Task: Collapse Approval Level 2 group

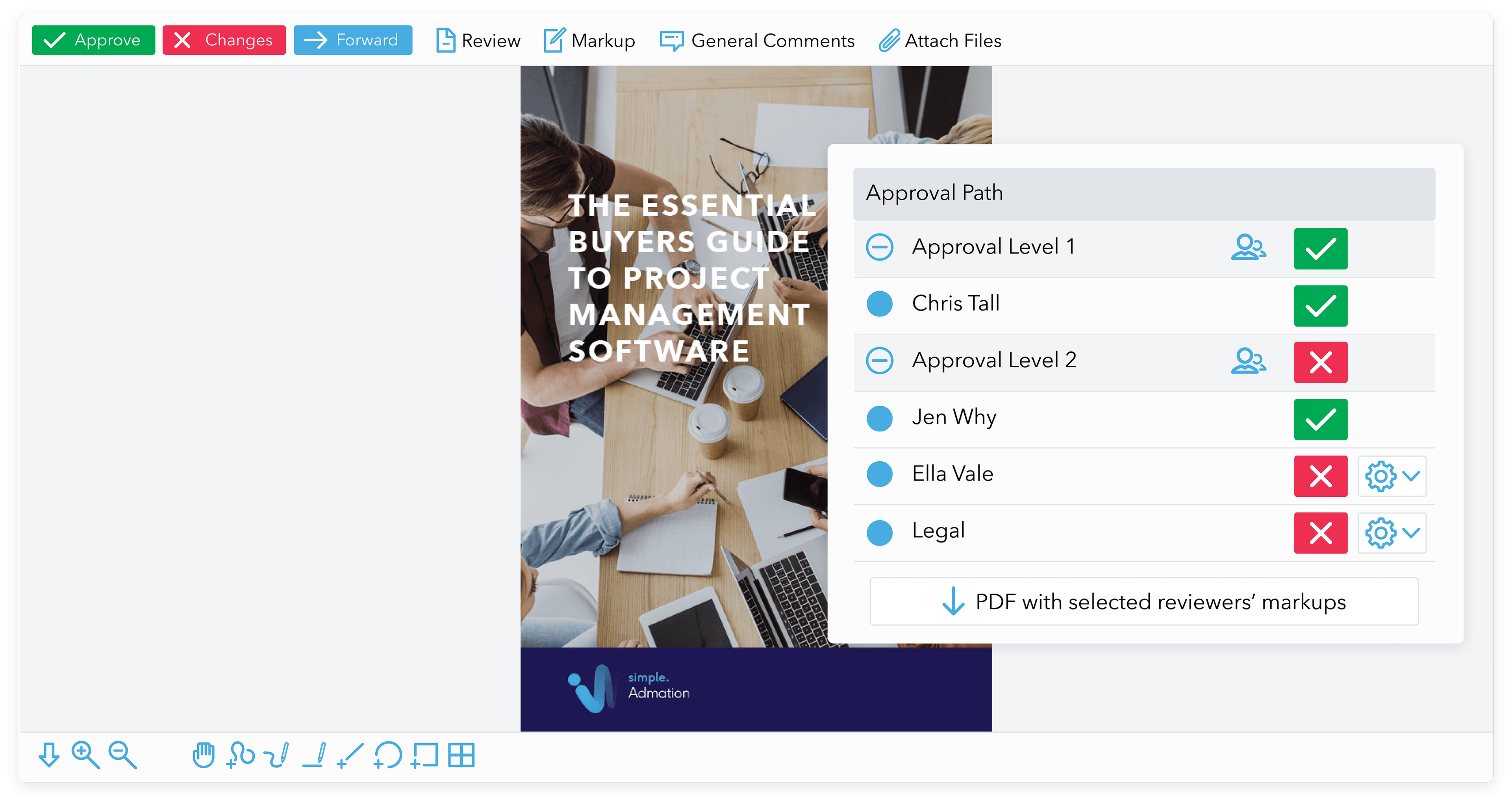Action: (879, 360)
